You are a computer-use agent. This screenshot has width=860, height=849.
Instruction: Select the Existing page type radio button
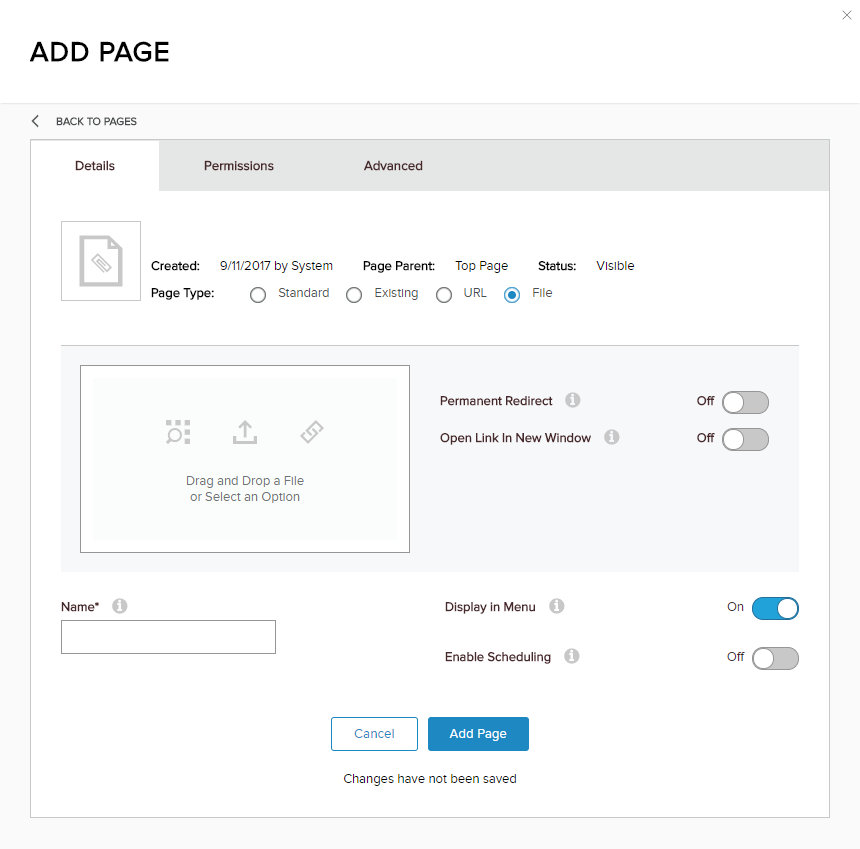pos(354,295)
